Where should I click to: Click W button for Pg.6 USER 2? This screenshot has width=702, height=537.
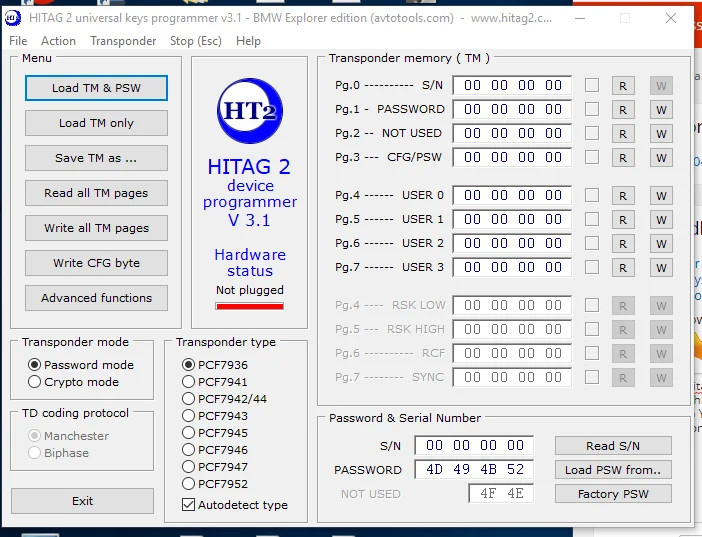point(661,244)
